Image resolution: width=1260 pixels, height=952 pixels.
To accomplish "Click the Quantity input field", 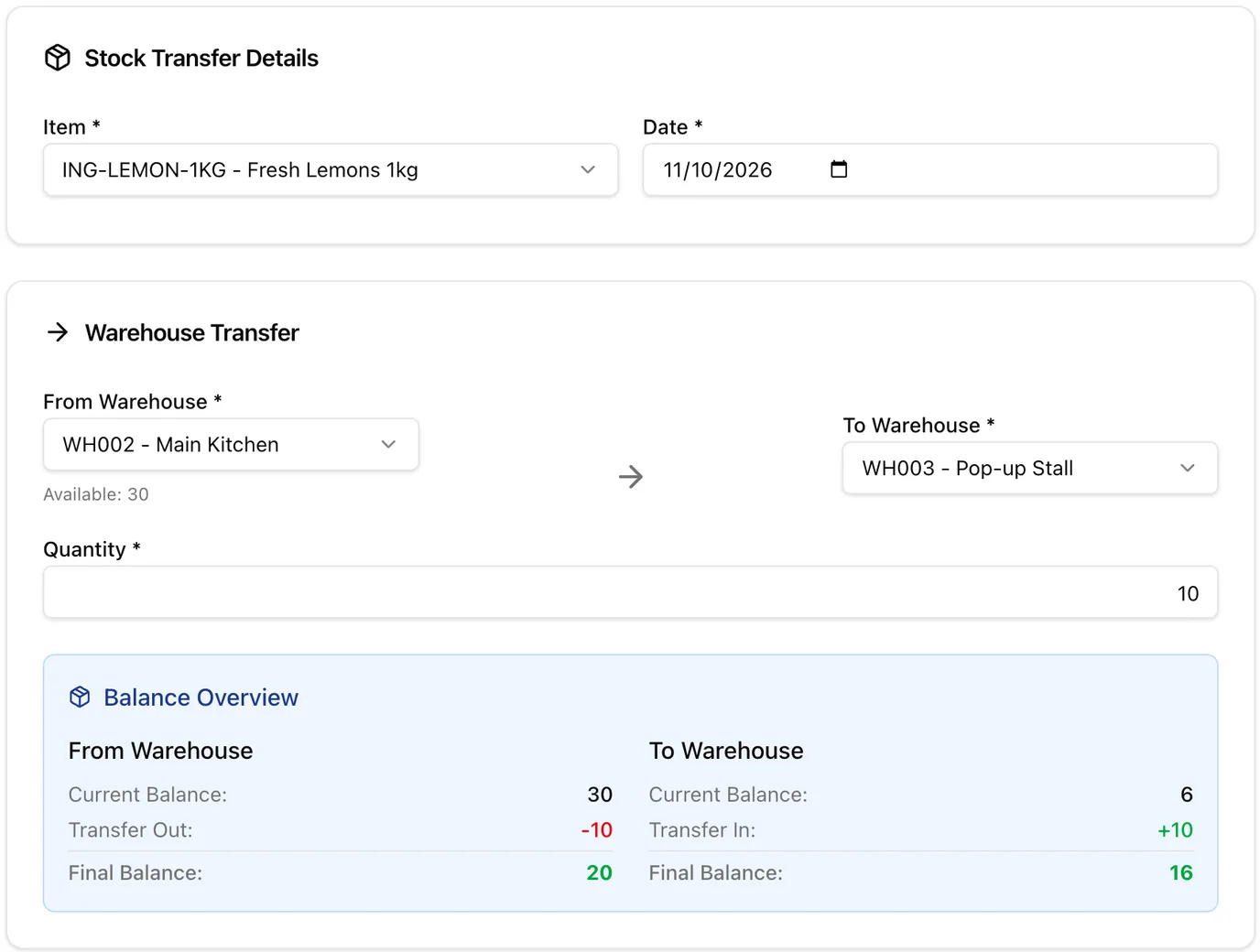I will [630, 592].
